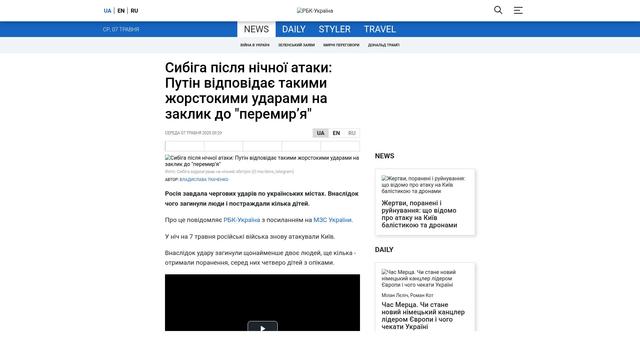Click the last empty share button box
This screenshot has height=360, width=640.
340,146
